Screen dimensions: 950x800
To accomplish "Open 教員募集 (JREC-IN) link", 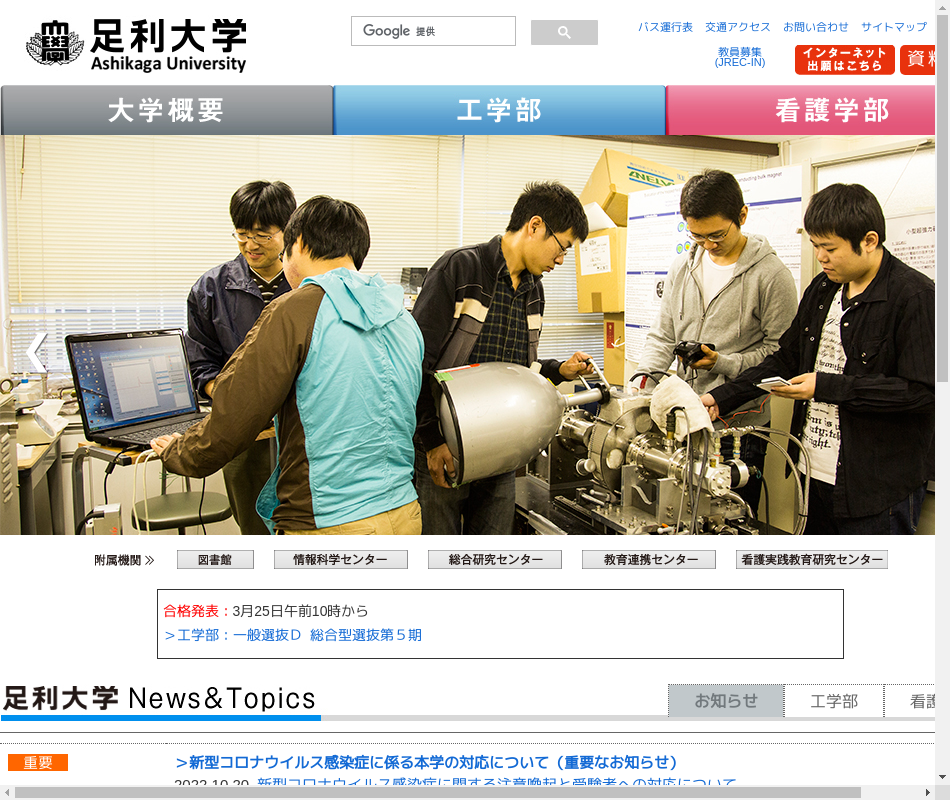I will tap(739, 57).
